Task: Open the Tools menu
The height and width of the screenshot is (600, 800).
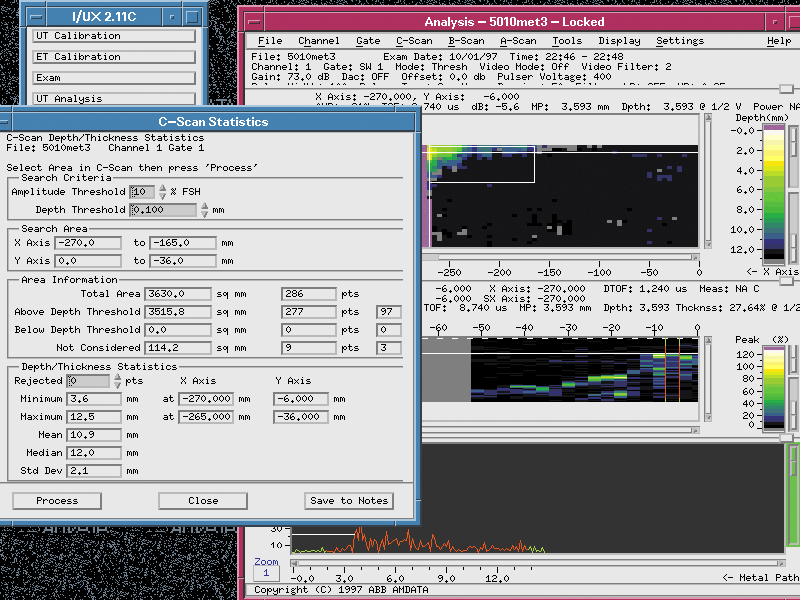Action: point(567,41)
